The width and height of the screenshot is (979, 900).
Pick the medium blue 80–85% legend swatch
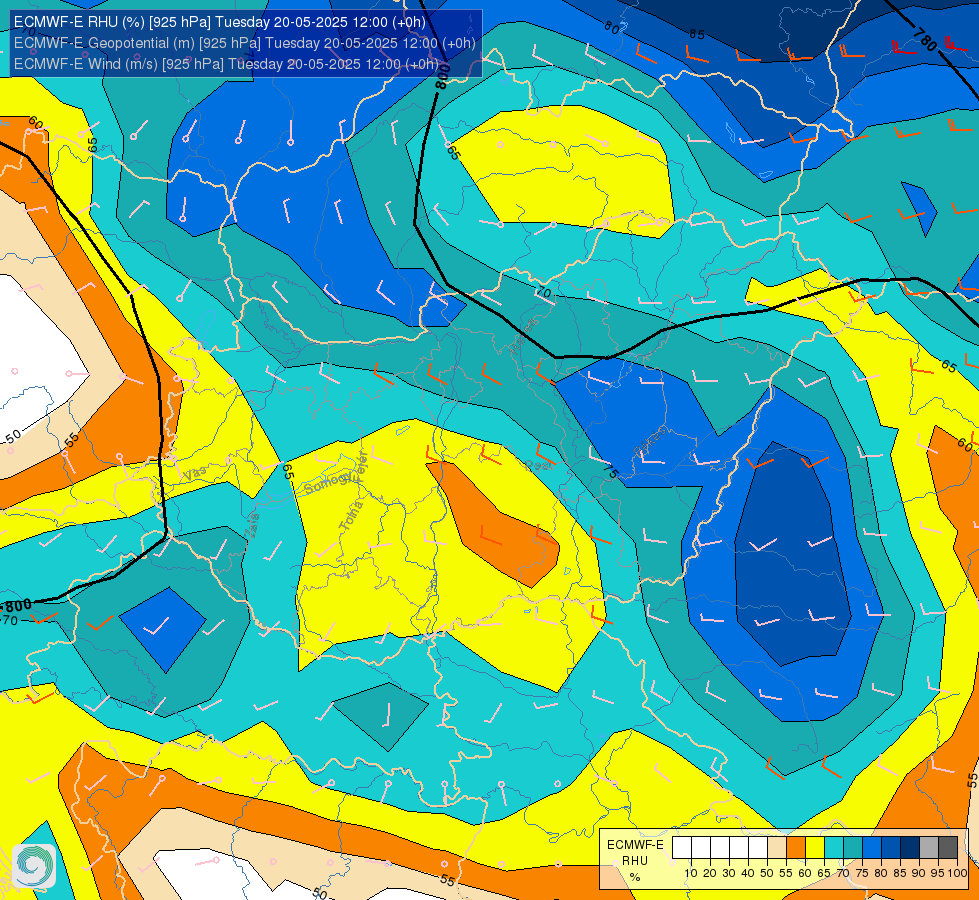pos(891,848)
